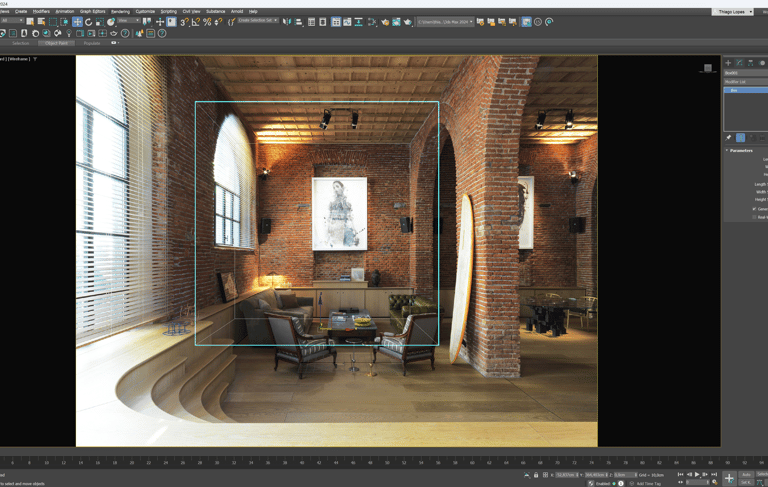This screenshot has height=487, width=768.
Task: Open the Hierarchy panel icon
Action: point(751,63)
